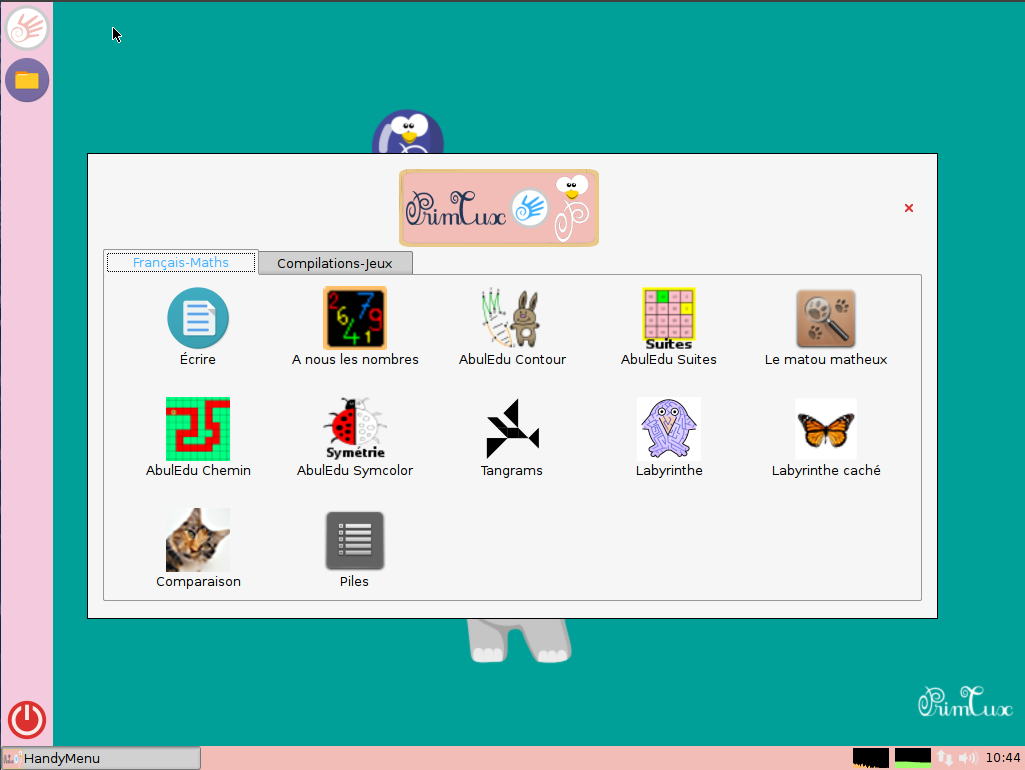Image resolution: width=1025 pixels, height=770 pixels.
Task: Launch AbulEdu Chemin green maze icon
Action: (x=198, y=429)
